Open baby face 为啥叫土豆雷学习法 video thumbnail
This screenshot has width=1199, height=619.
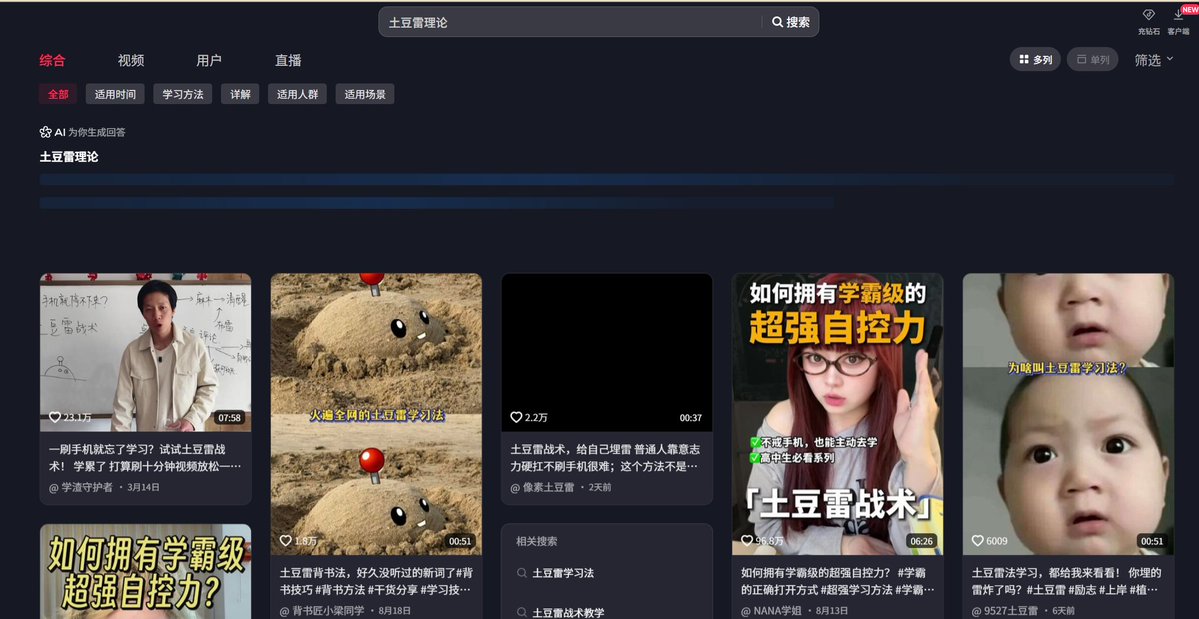click(x=1068, y=414)
